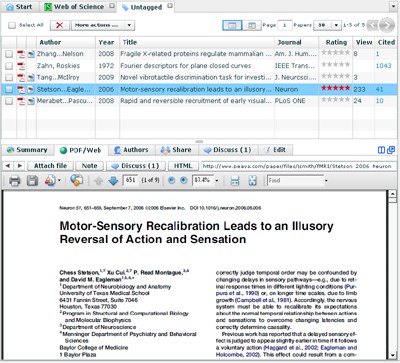Screen dimensions: 400x363
Task: Open the Discuss (1) tab
Action: point(228,150)
